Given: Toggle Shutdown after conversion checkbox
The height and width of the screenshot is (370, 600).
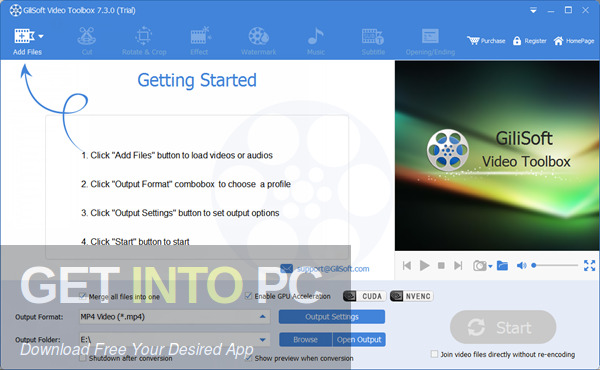Looking at the screenshot, I should click(83, 358).
